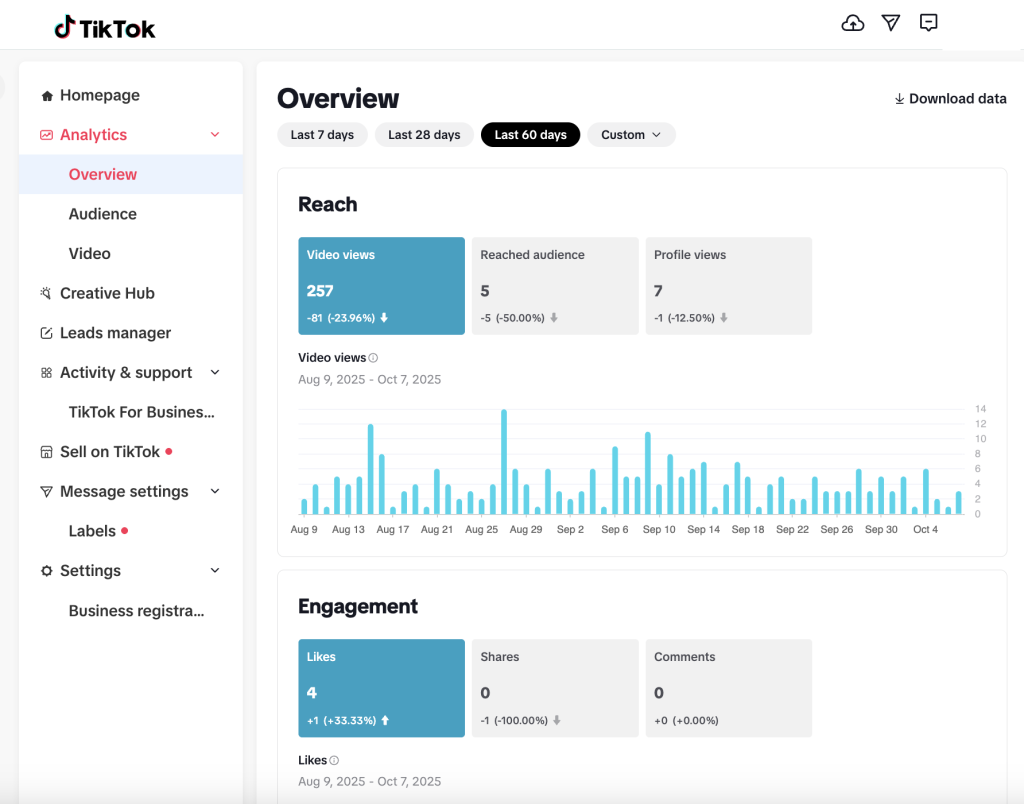Go to Leads manager in sidebar
The width and height of the screenshot is (1024, 804).
pyautogui.click(x=115, y=333)
